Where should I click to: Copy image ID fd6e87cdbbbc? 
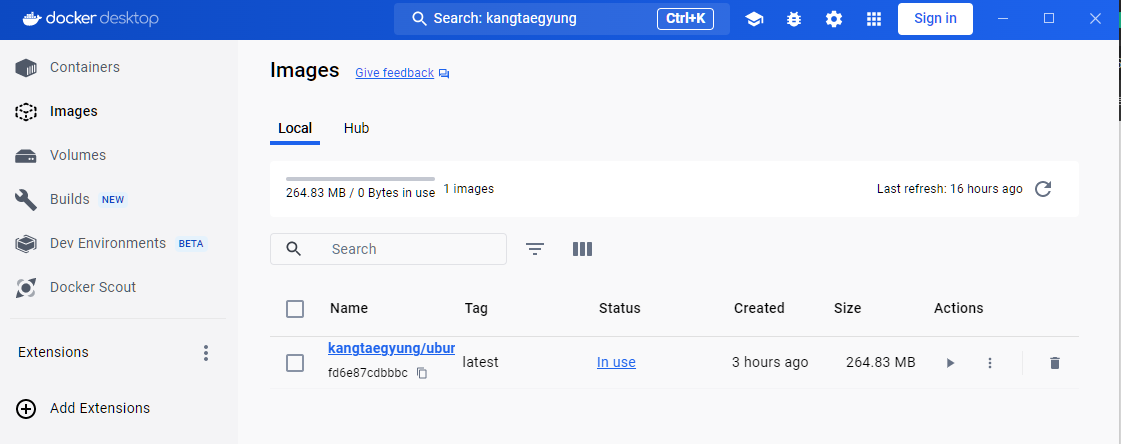422,373
